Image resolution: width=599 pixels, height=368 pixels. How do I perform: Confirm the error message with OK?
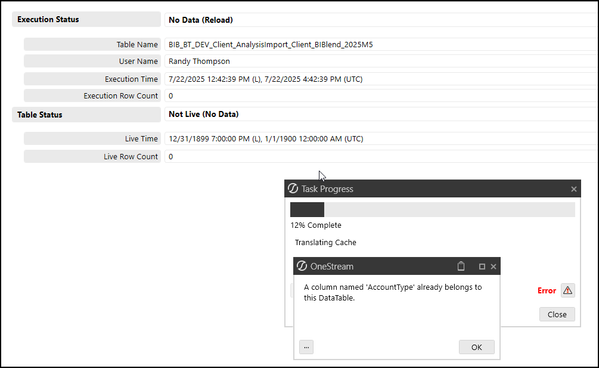(x=477, y=347)
